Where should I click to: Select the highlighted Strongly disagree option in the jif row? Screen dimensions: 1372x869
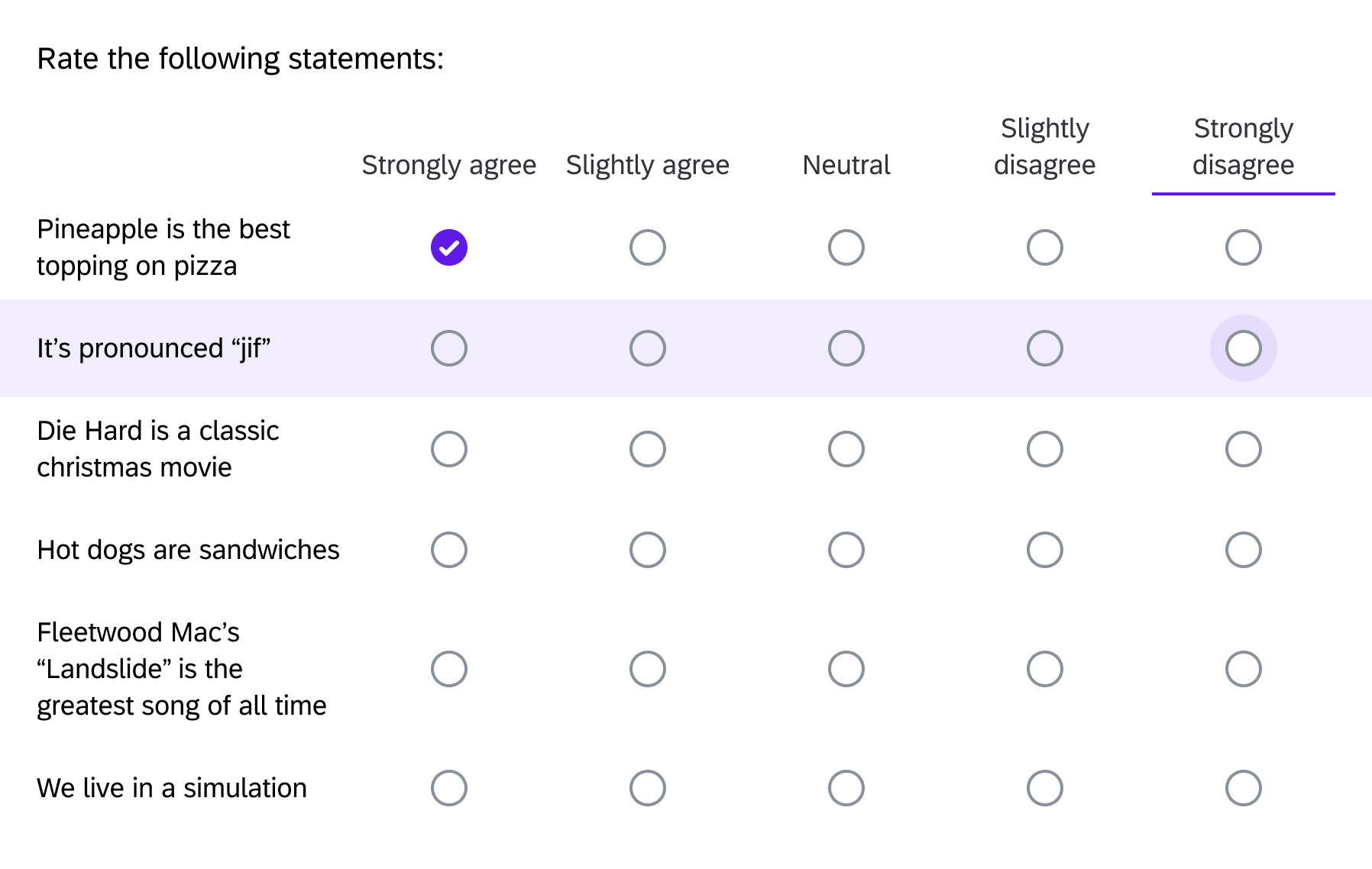[1244, 347]
